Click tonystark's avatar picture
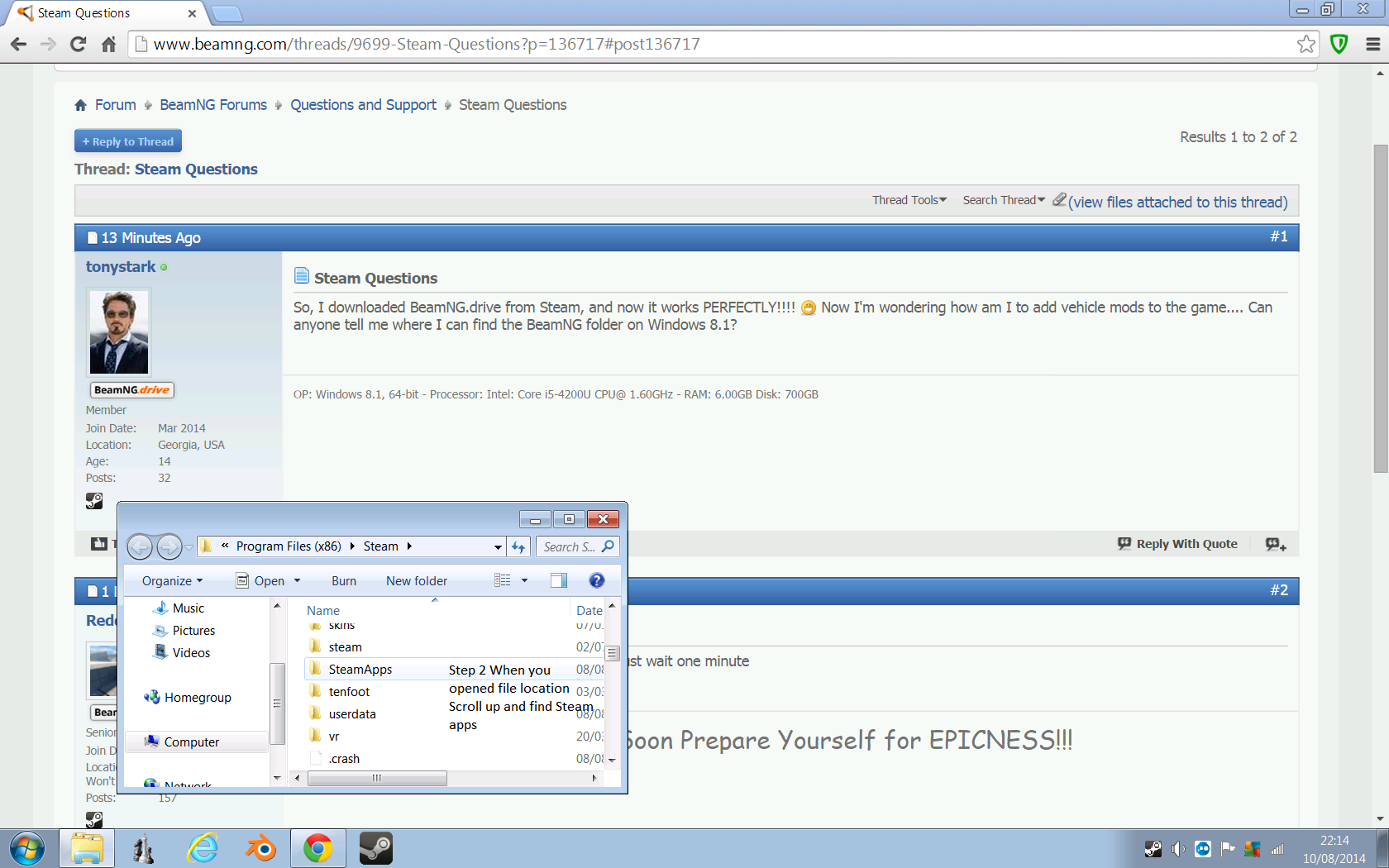The image size is (1389, 868). click(x=119, y=332)
